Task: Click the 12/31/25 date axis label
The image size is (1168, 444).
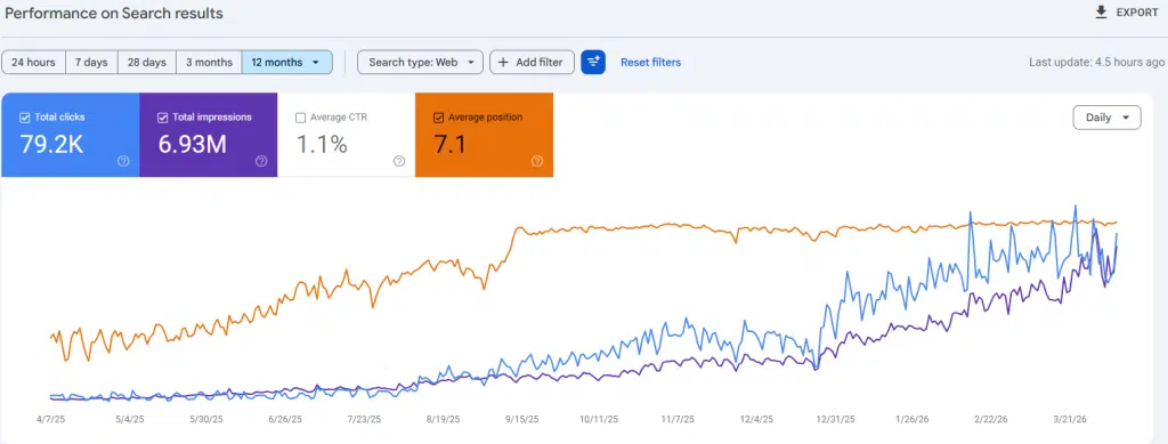Action: click(835, 420)
